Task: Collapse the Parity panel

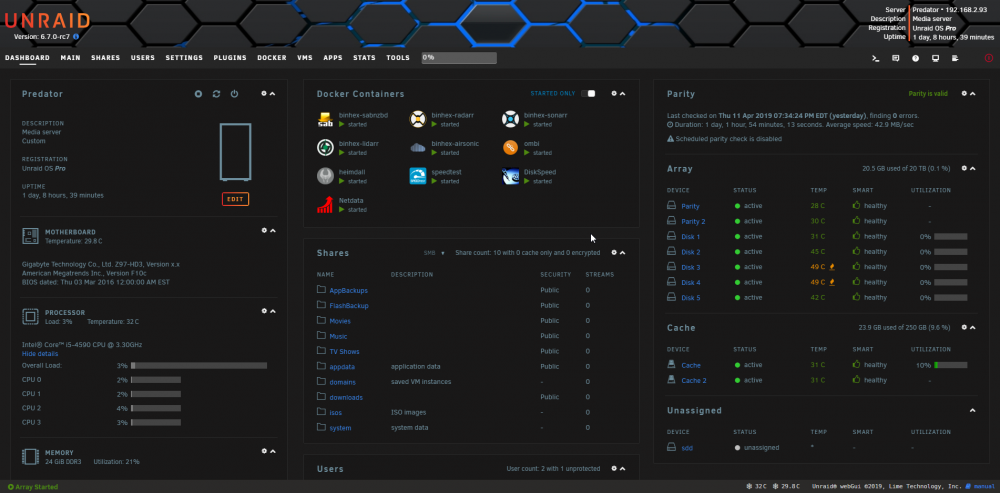Action: 973,94
